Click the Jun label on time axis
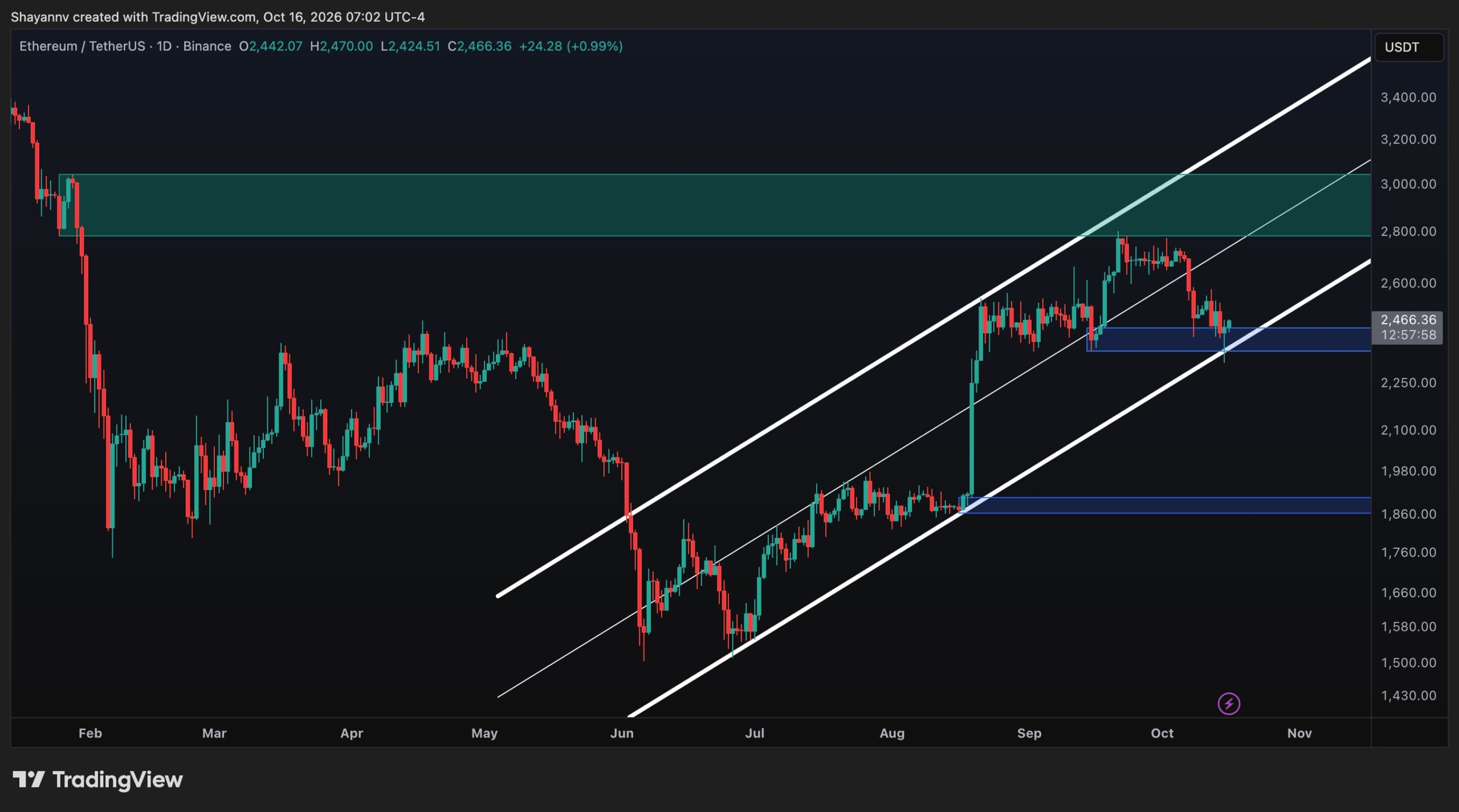Viewport: 1459px width, 812px height. tap(622, 733)
